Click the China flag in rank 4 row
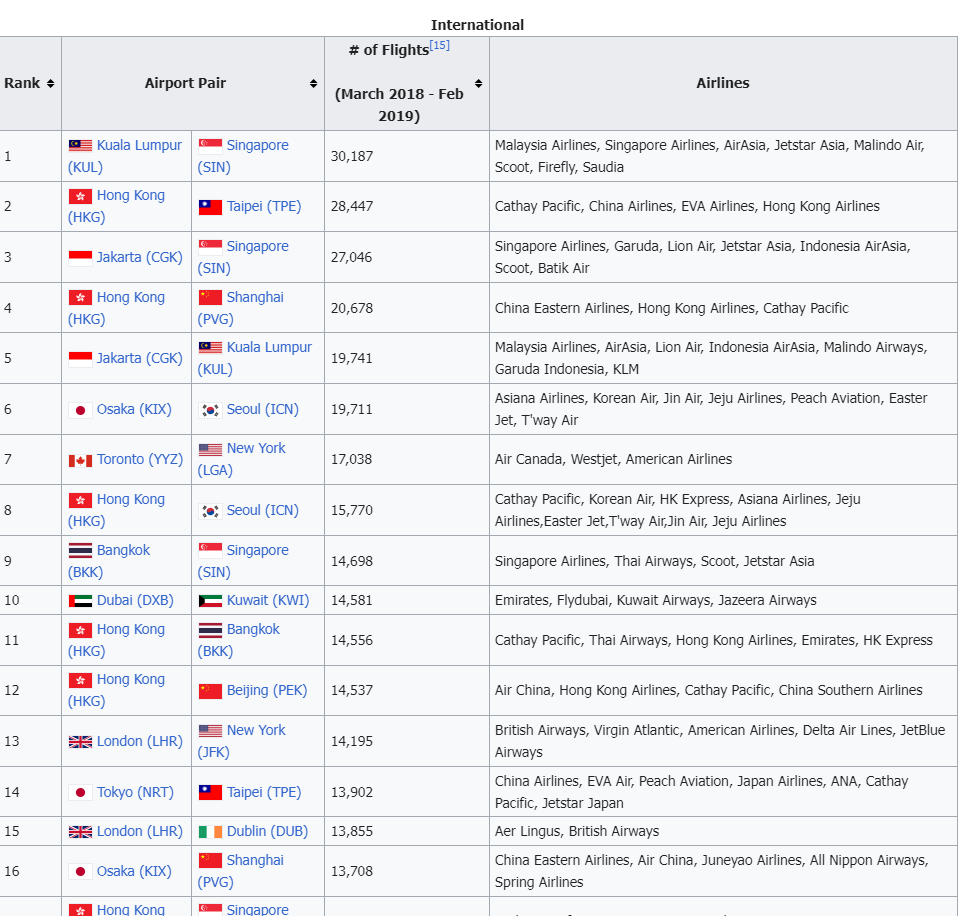979x916 pixels. (x=210, y=297)
